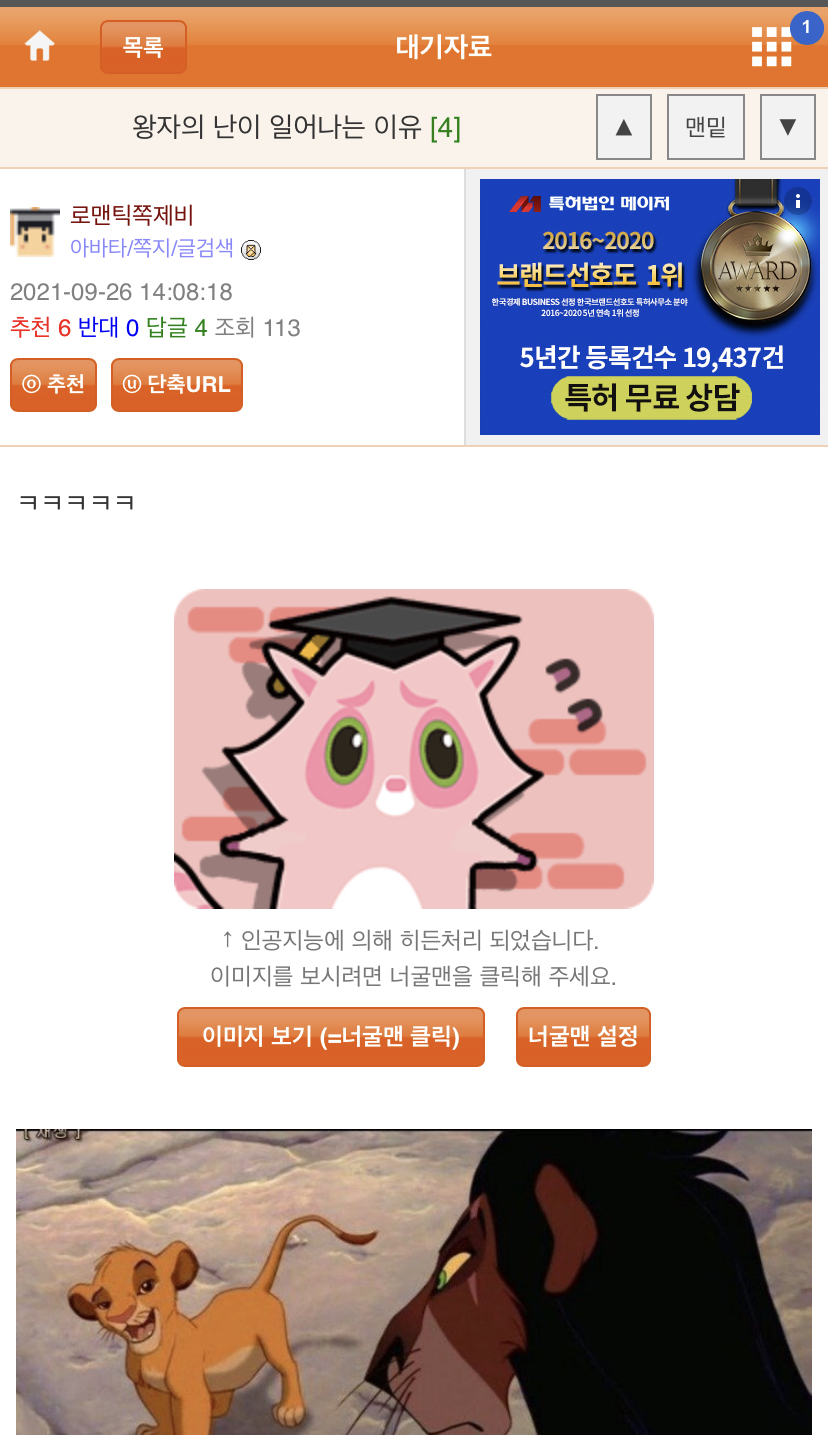Open the author's avatar picture

[x=35, y=231]
